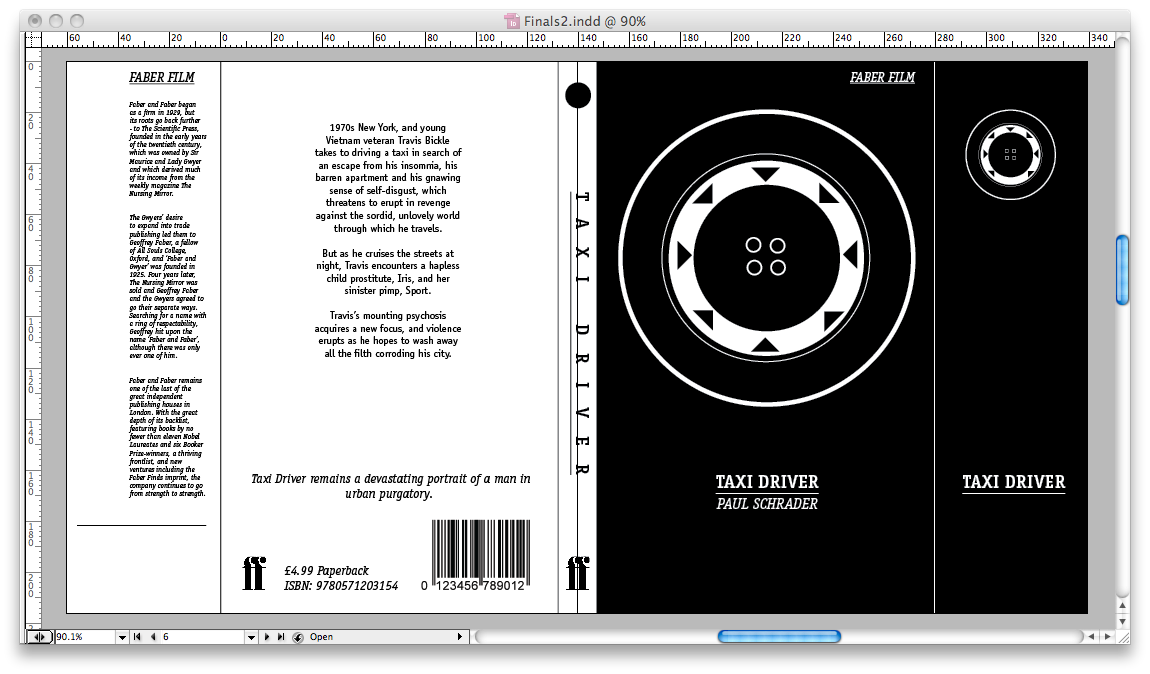The width and height of the screenshot is (1150, 674).
Task: Select the PAUL SCHRADER author text
Action: tap(767, 504)
